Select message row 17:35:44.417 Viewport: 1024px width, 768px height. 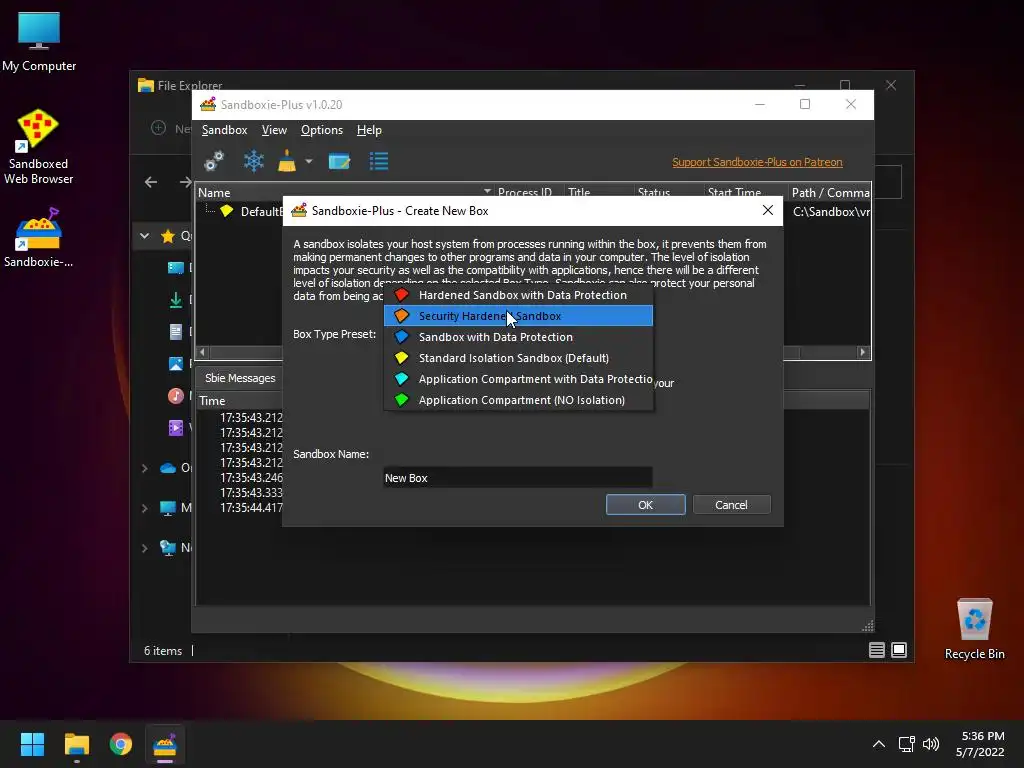251,507
